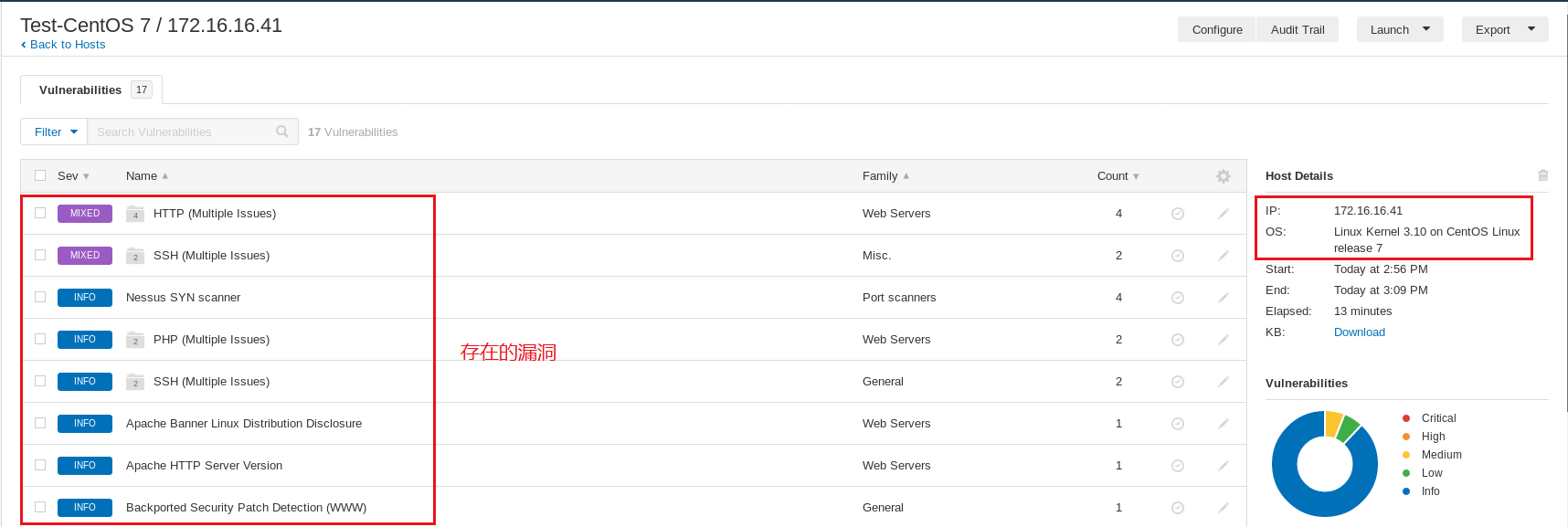Check the PHP (Multiple Issues) checkbox
The height and width of the screenshot is (527, 1568).
click(x=40, y=339)
